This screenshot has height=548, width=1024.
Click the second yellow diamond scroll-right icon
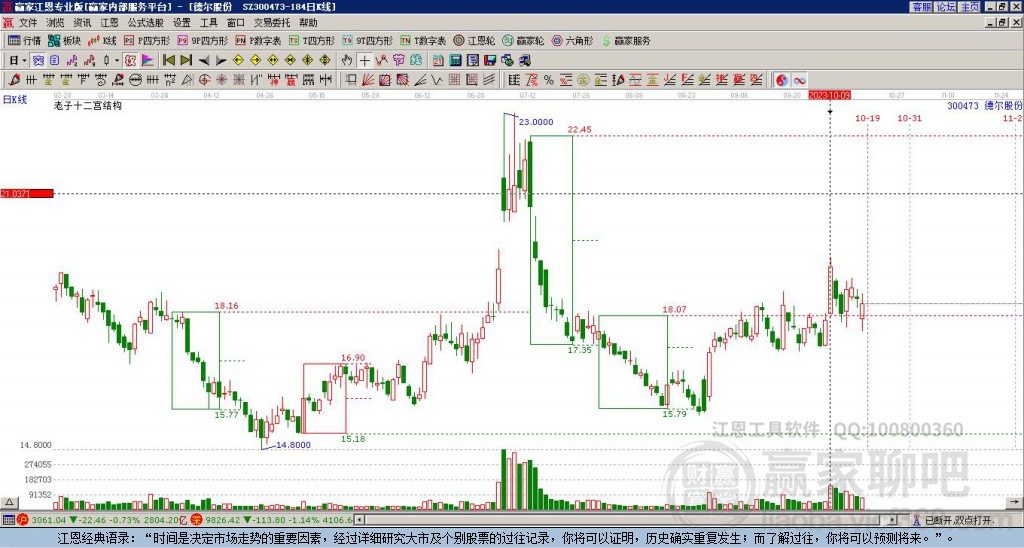[255, 61]
